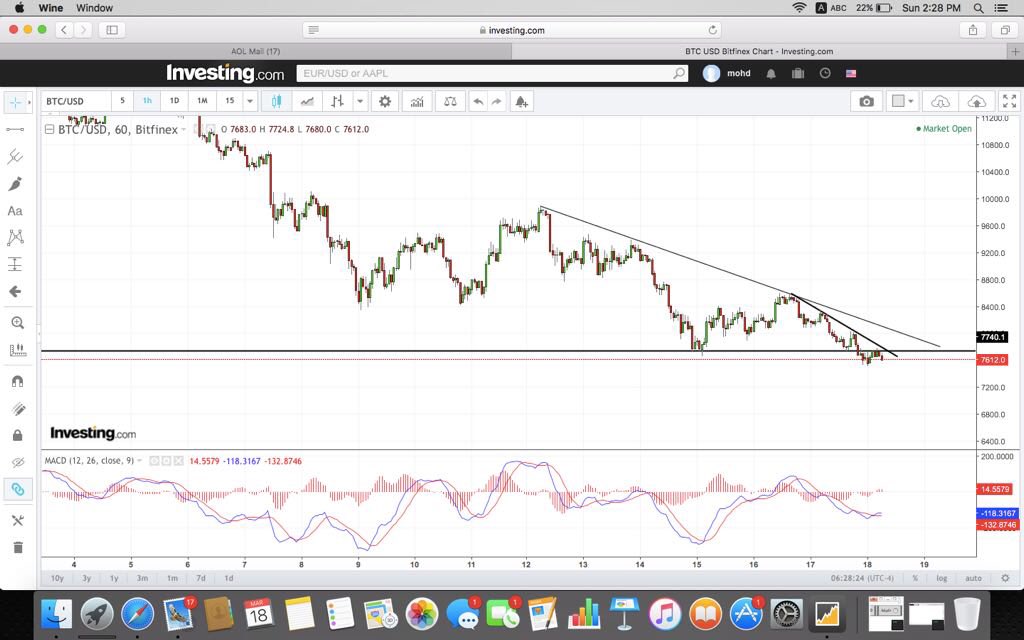Open the indicators button
The height and width of the screenshot is (640, 1024).
point(417,101)
